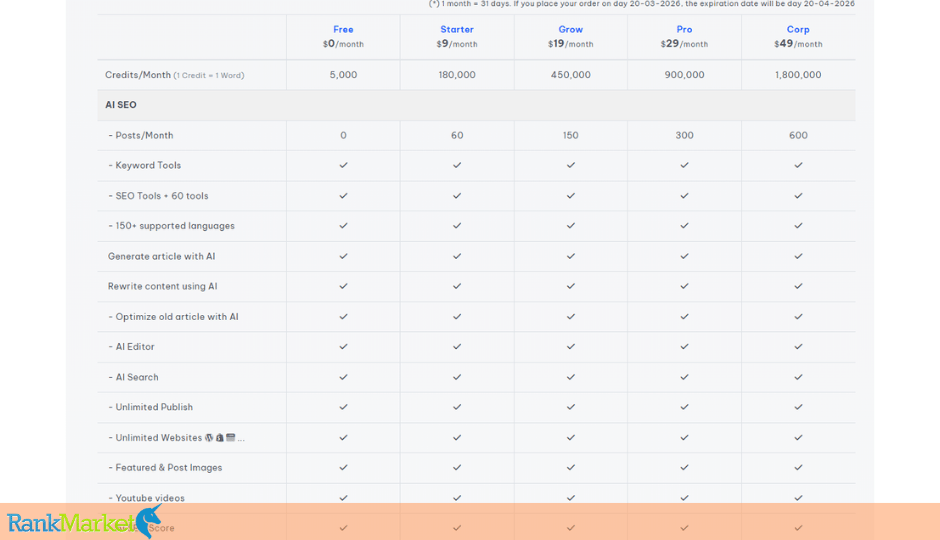Select the 900,000 credits cell
The width and height of the screenshot is (940, 540).
684,75
